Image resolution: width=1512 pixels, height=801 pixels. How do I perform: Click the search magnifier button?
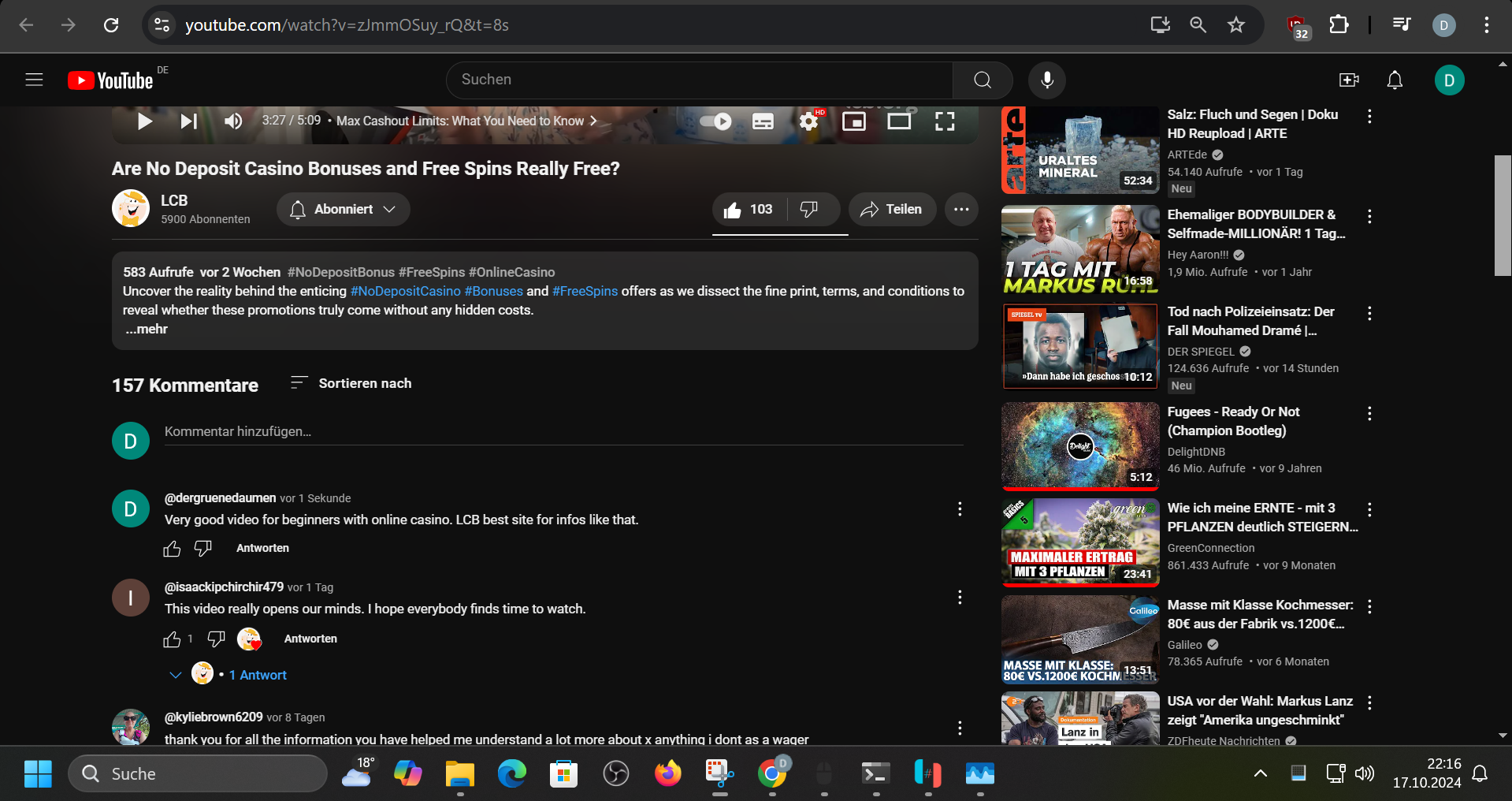tap(983, 80)
